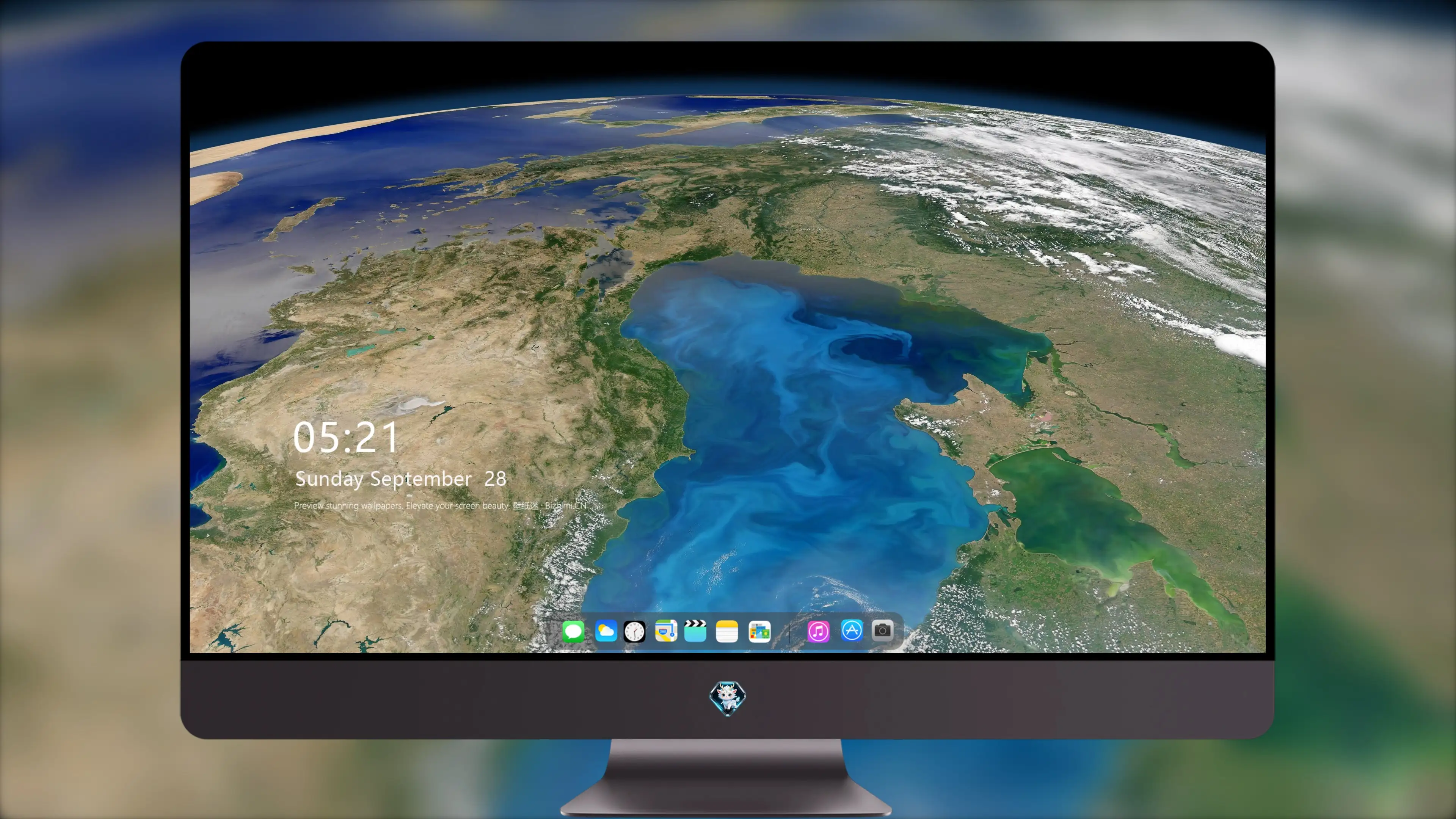This screenshot has width=1456, height=819.
Task: Open the yellow Notes app
Action: (x=727, y=631)
